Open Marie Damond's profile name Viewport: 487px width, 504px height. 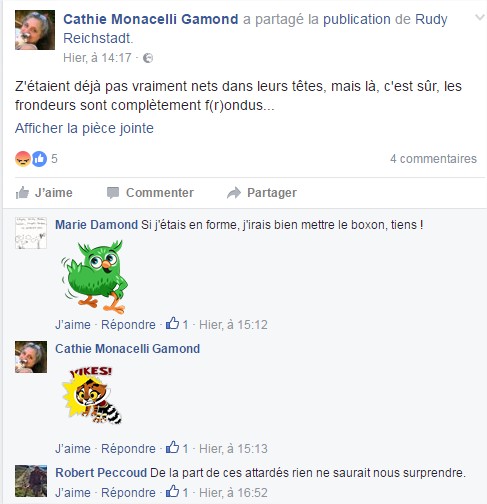(x=96, y=225)
